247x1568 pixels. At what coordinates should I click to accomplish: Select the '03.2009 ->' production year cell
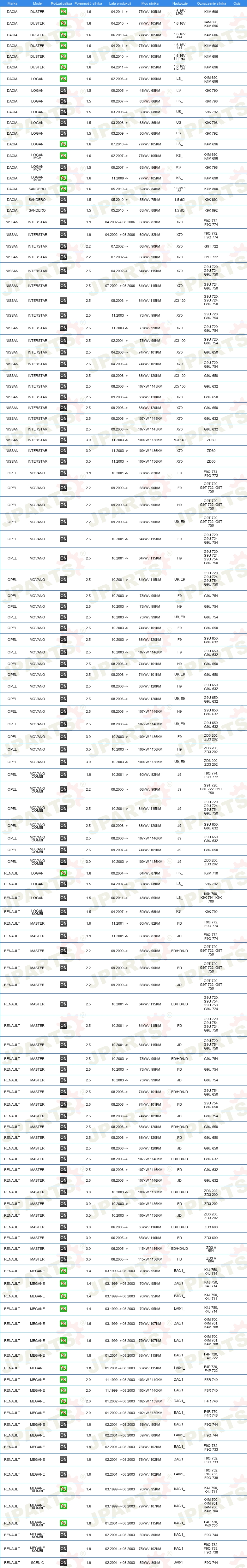119,133
